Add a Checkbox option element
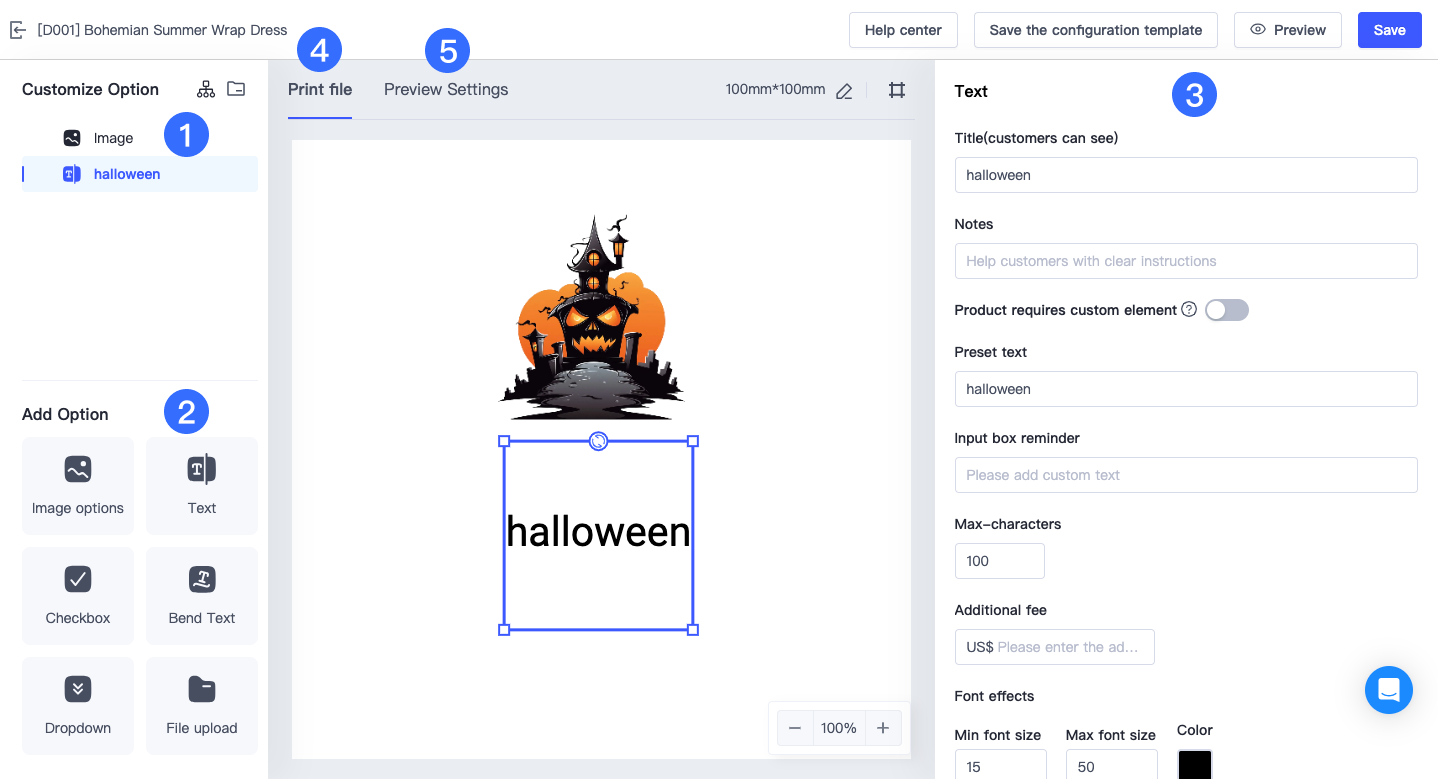 coord(77,596)
